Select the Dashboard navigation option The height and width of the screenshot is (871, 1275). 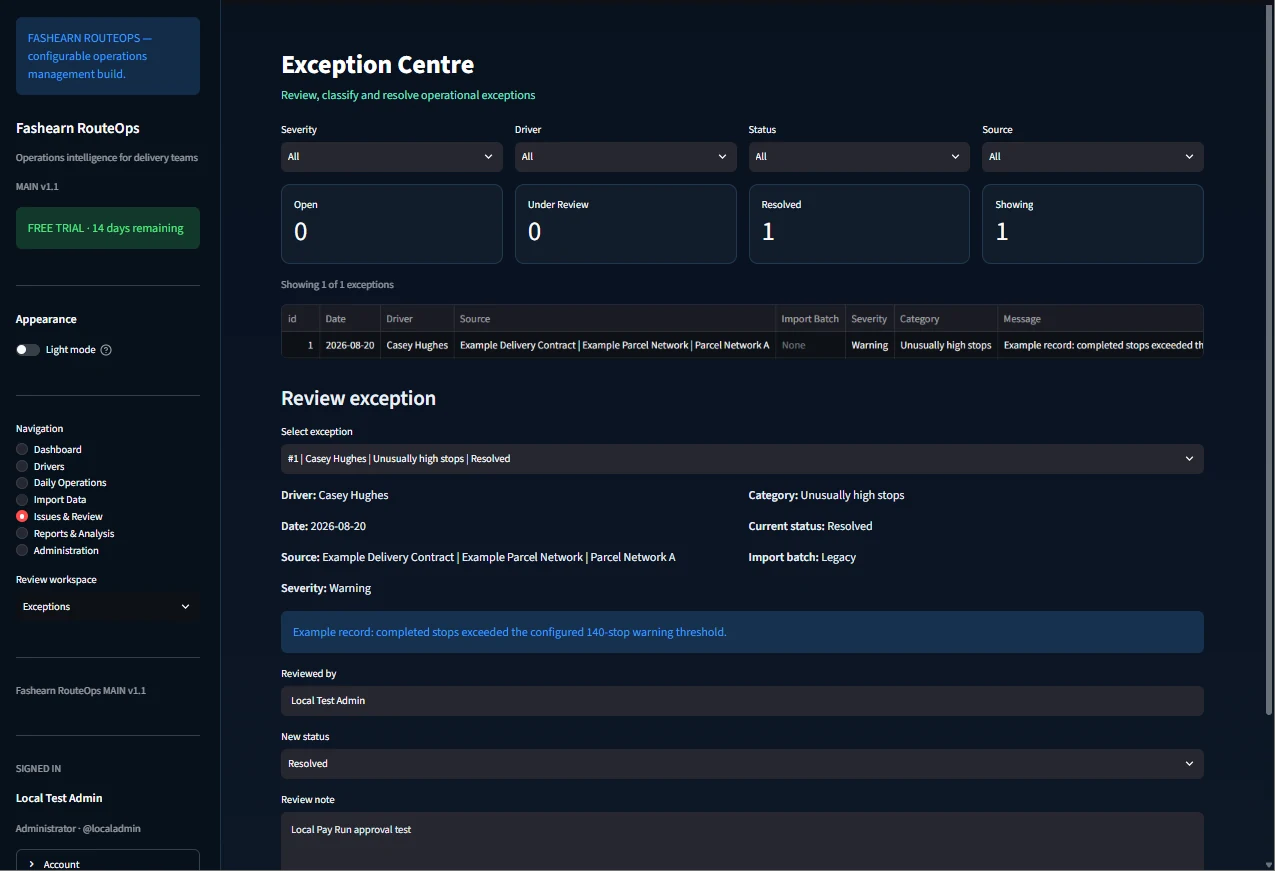pos(49,450)
